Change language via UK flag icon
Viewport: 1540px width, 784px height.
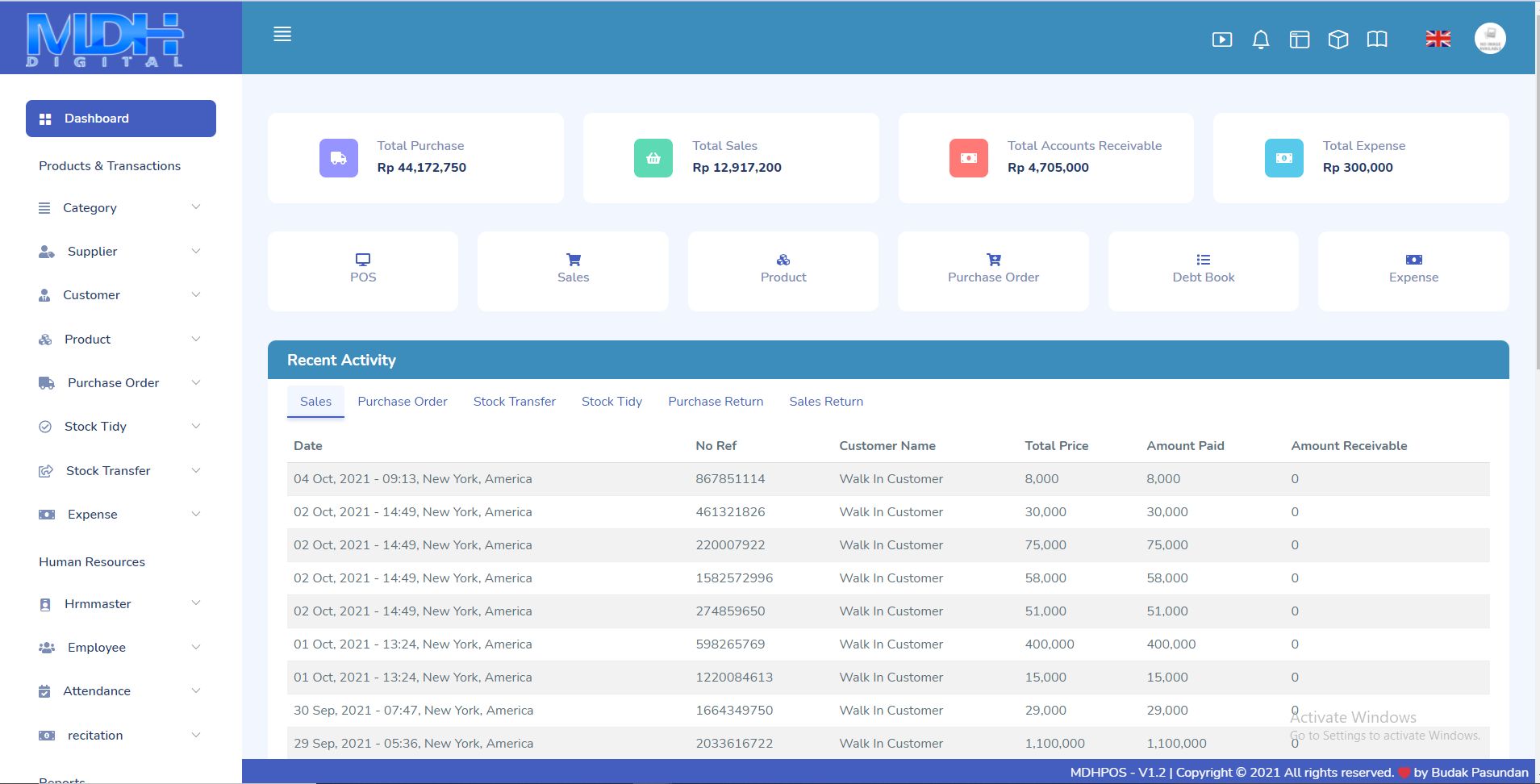coord(1438,39)
